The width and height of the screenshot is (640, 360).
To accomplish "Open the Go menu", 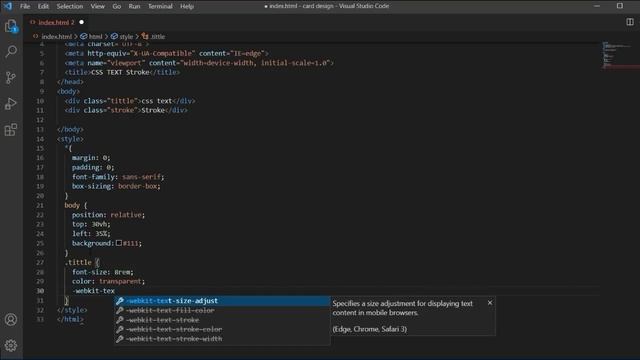I will pyautogui.click(x=117, y=6).
